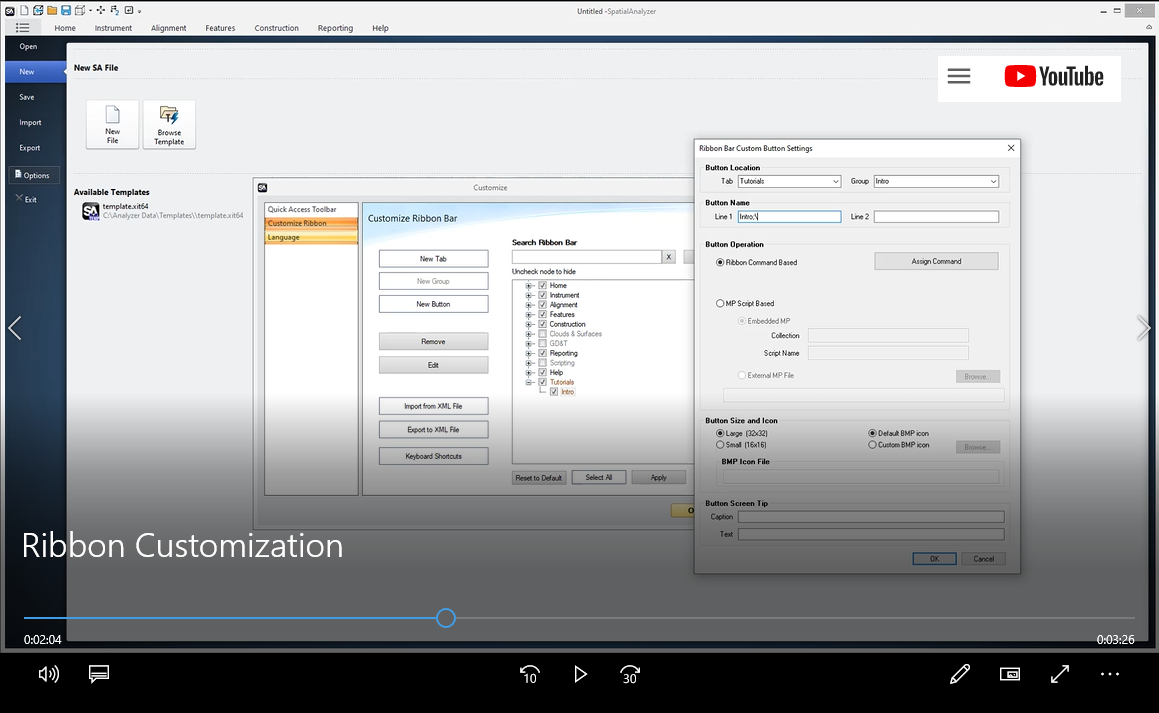Enable the MP Script Based radio button
The width and height of the screenshot is (1159, 713).
click(720, 303)
